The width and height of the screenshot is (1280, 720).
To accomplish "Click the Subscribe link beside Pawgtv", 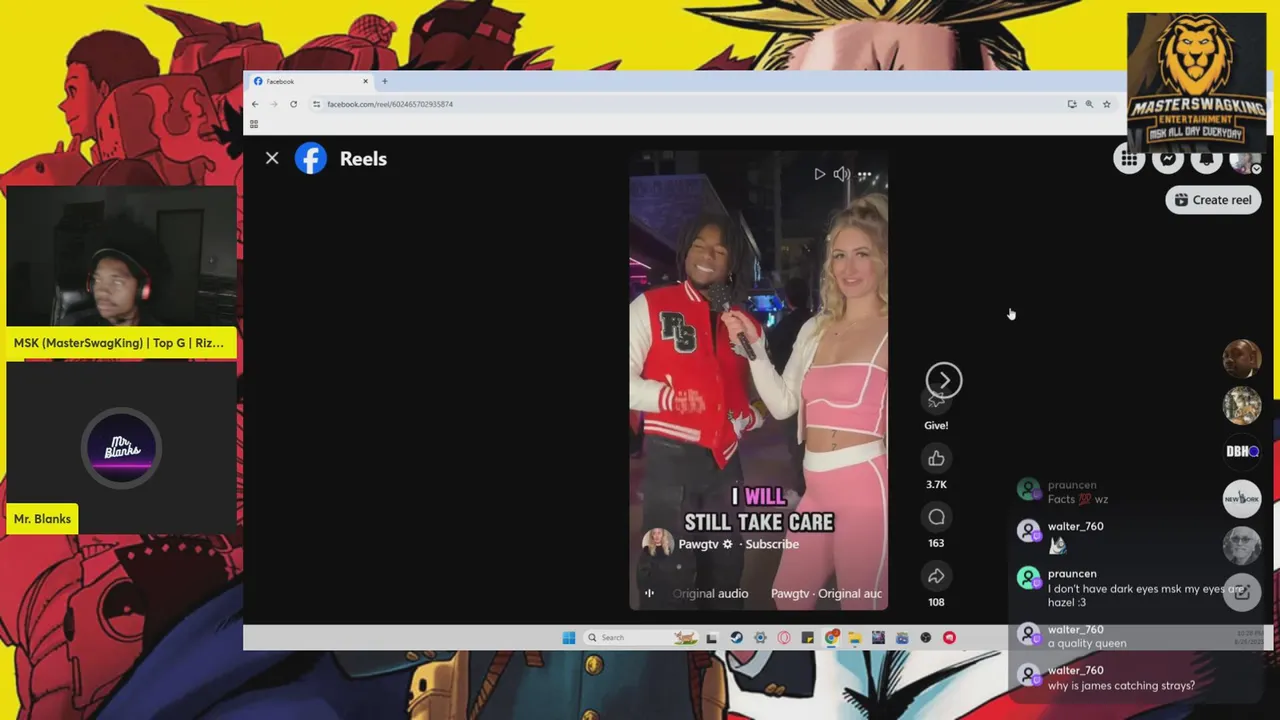I will click(772, 544).
